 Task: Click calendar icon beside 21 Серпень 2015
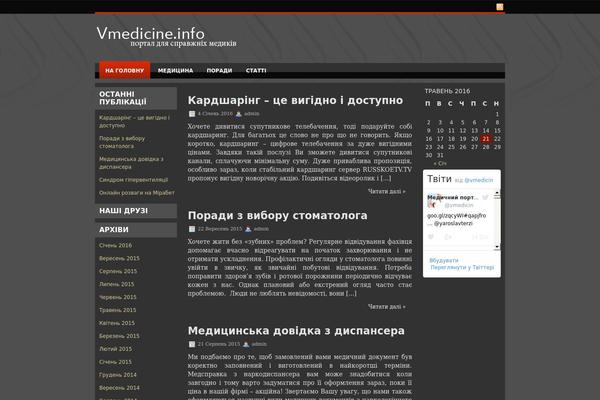192,344
